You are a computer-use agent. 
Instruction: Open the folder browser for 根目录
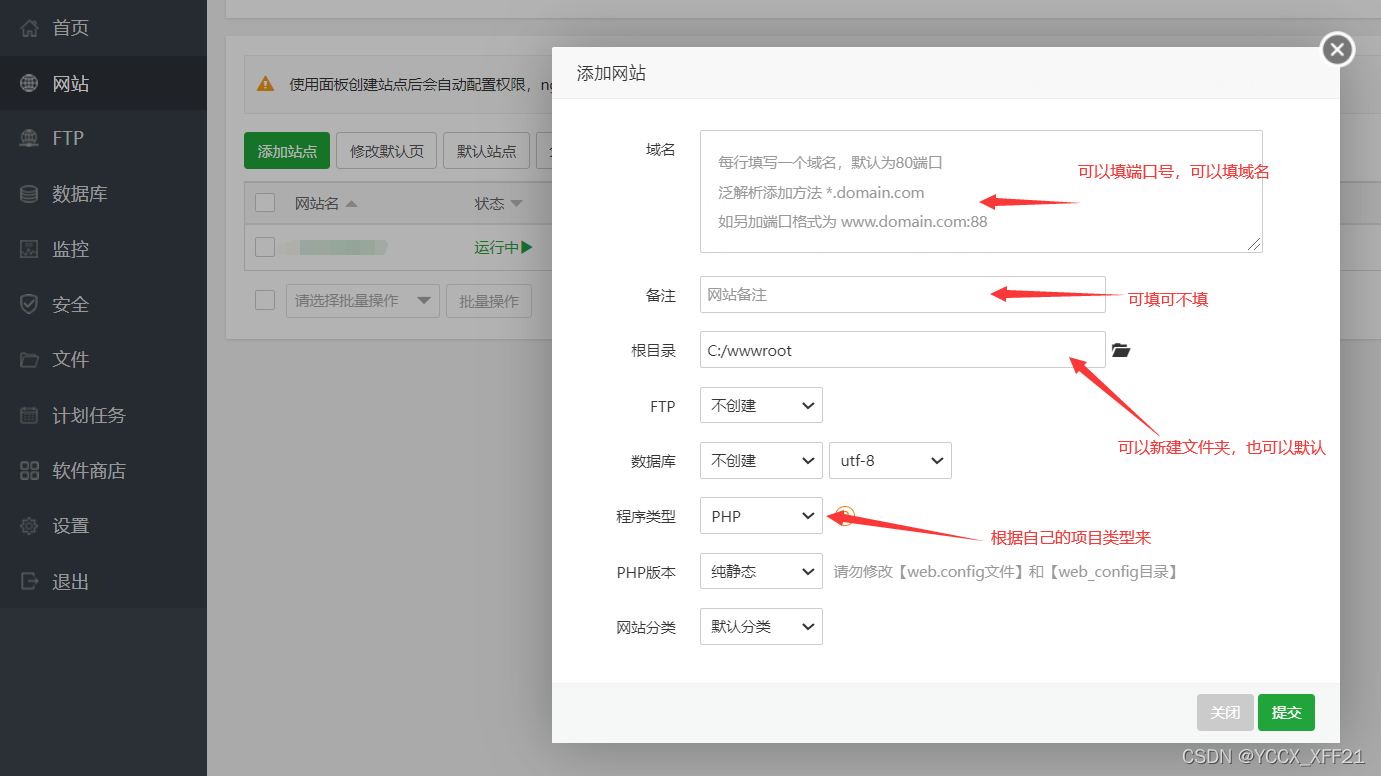pos(1120,350)
